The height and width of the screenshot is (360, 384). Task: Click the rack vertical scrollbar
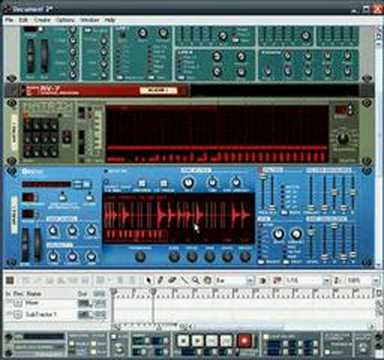(x=379, y=147)
